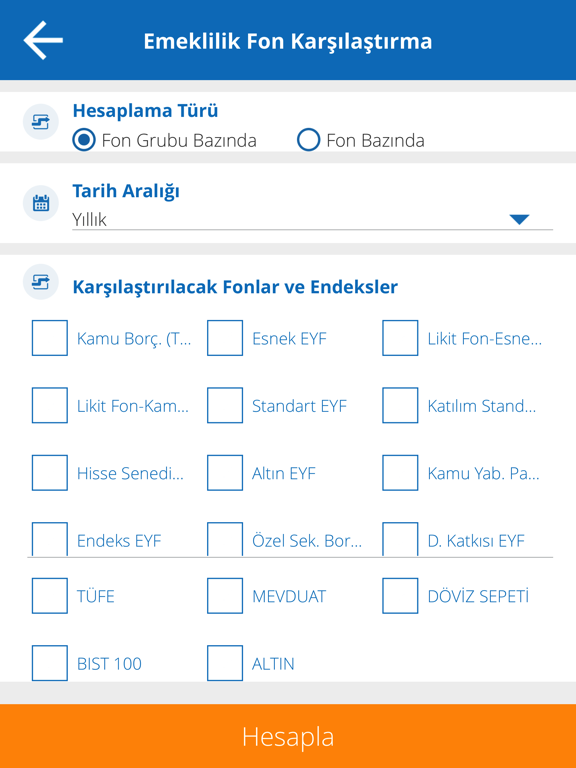Tick the Esnek EYF checkbox

(x=225, y=338)
